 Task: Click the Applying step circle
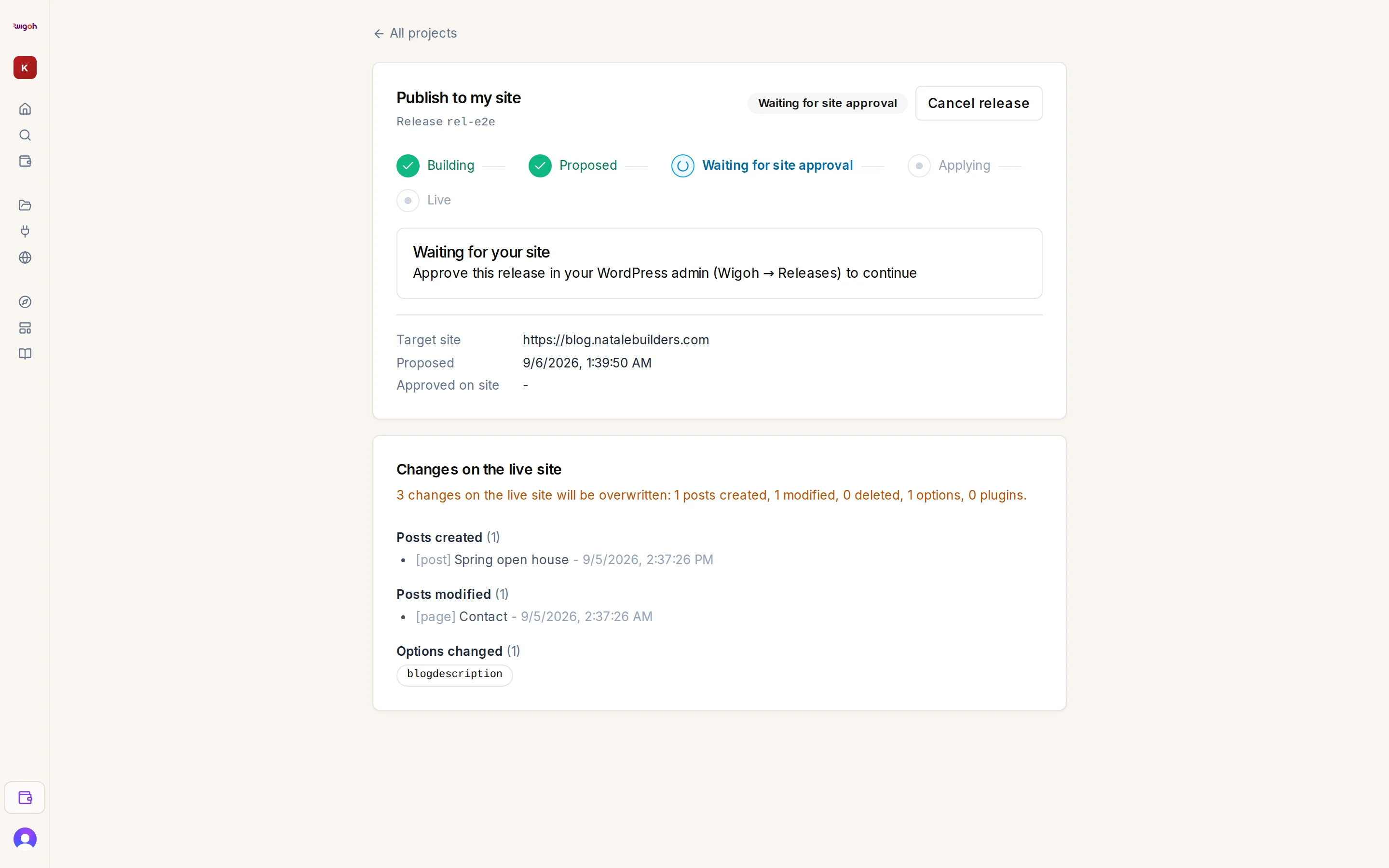pyautogui.click(x=919, y=166)
